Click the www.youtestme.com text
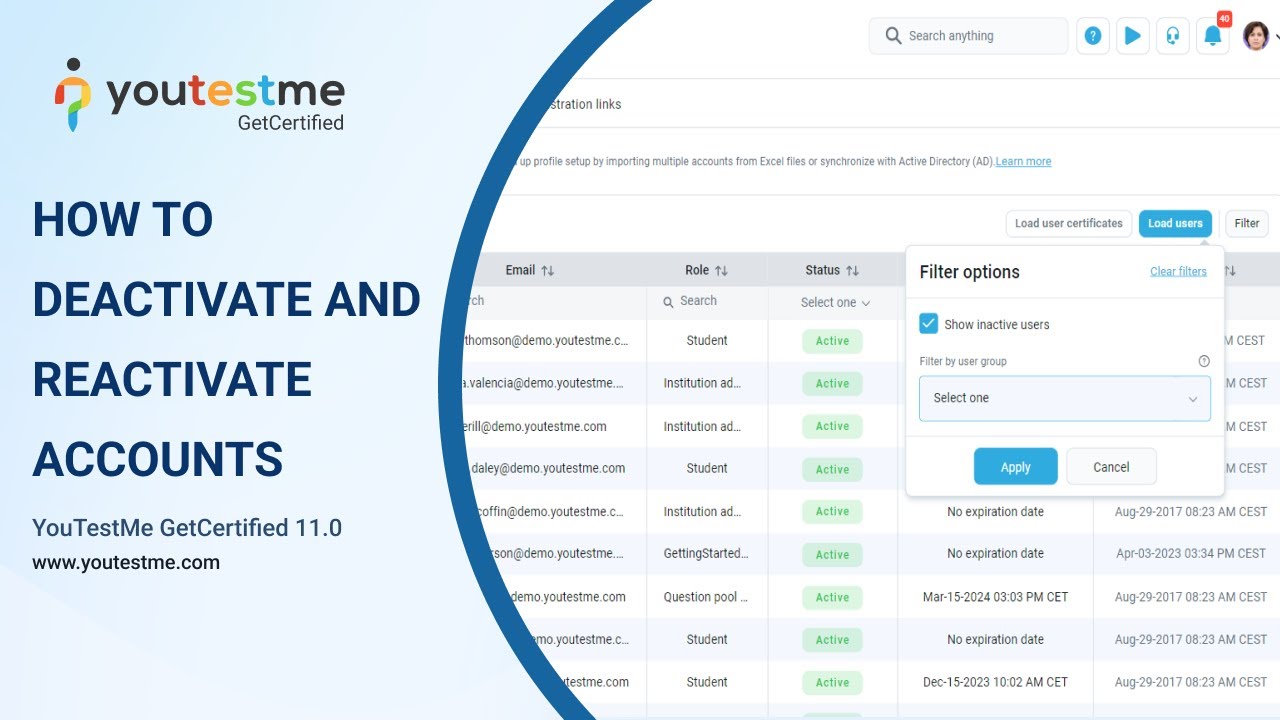Viewport: 1280px width, 720px height. [x=126, y=562]
